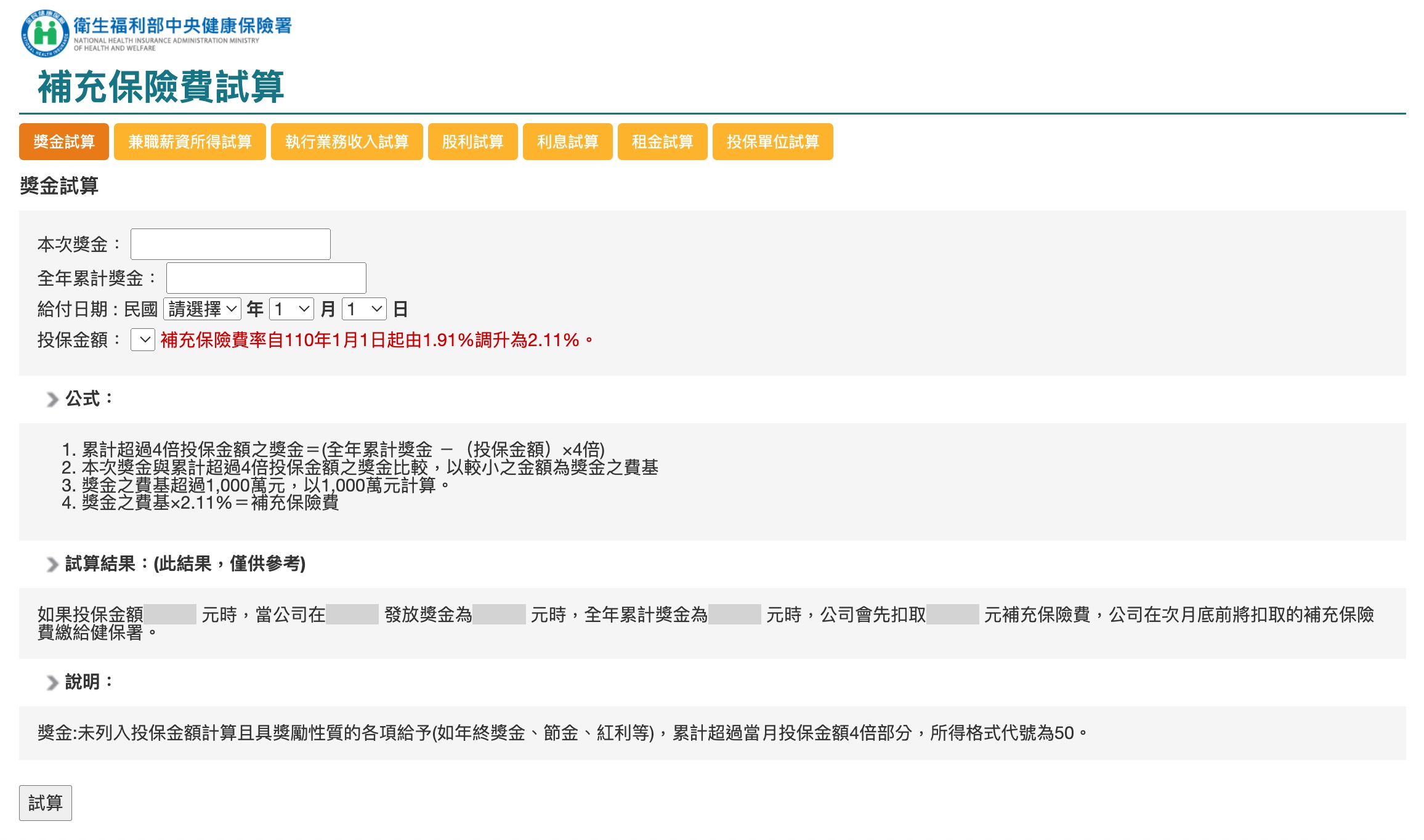
Task: Click the 補充保險費試算 page title
Action: click(x=161, y=86)
